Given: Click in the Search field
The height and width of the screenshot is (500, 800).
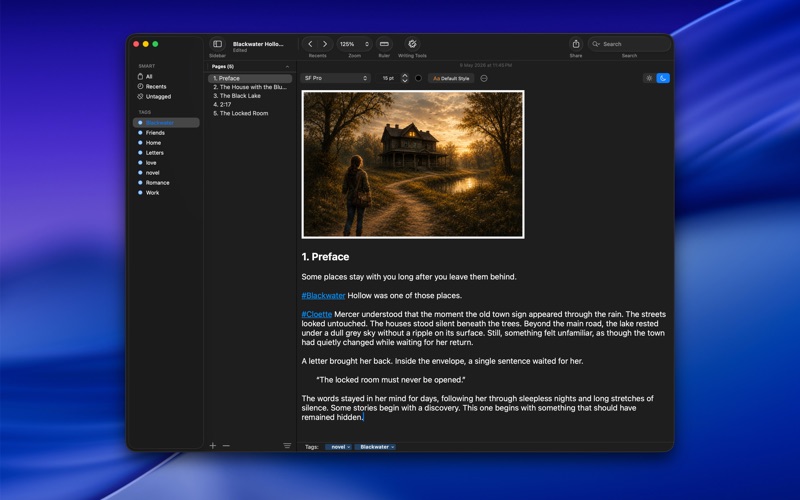Looking at the screenshot, I should [x=629, y=44].
